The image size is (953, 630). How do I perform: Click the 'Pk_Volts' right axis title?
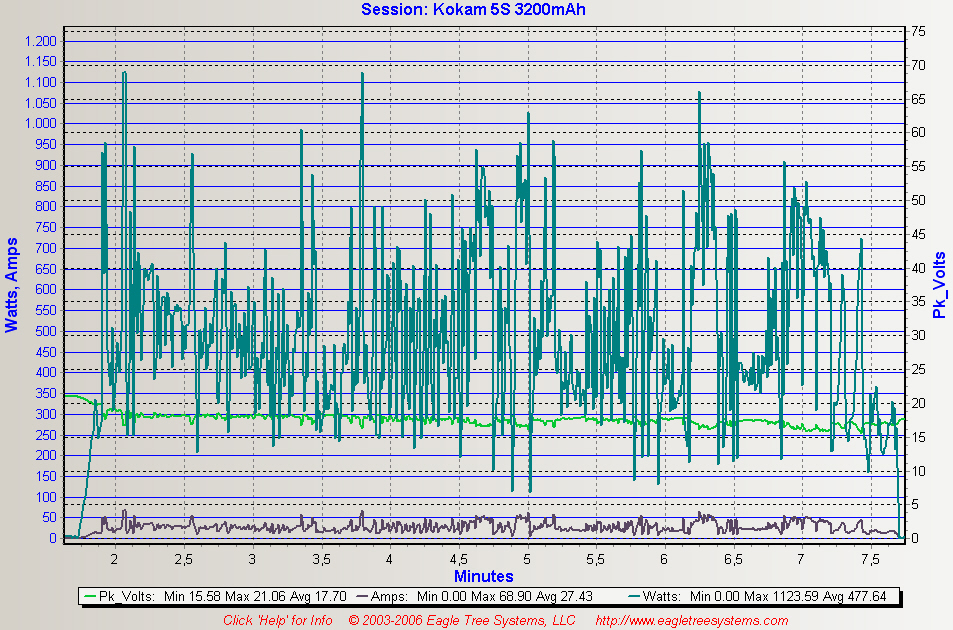click(x=939, y=285)
